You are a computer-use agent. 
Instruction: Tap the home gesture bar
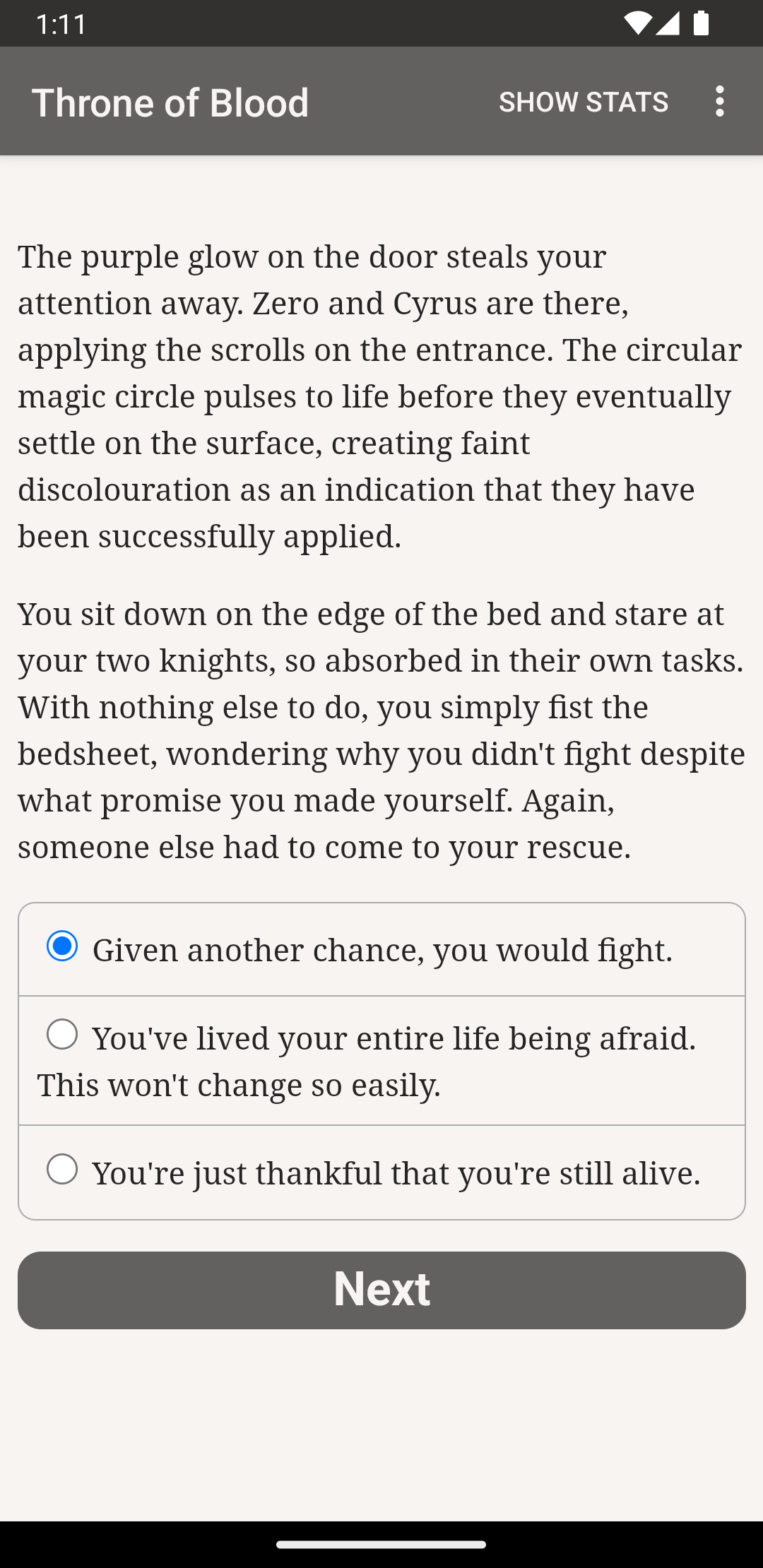(x=381, y=1545)
